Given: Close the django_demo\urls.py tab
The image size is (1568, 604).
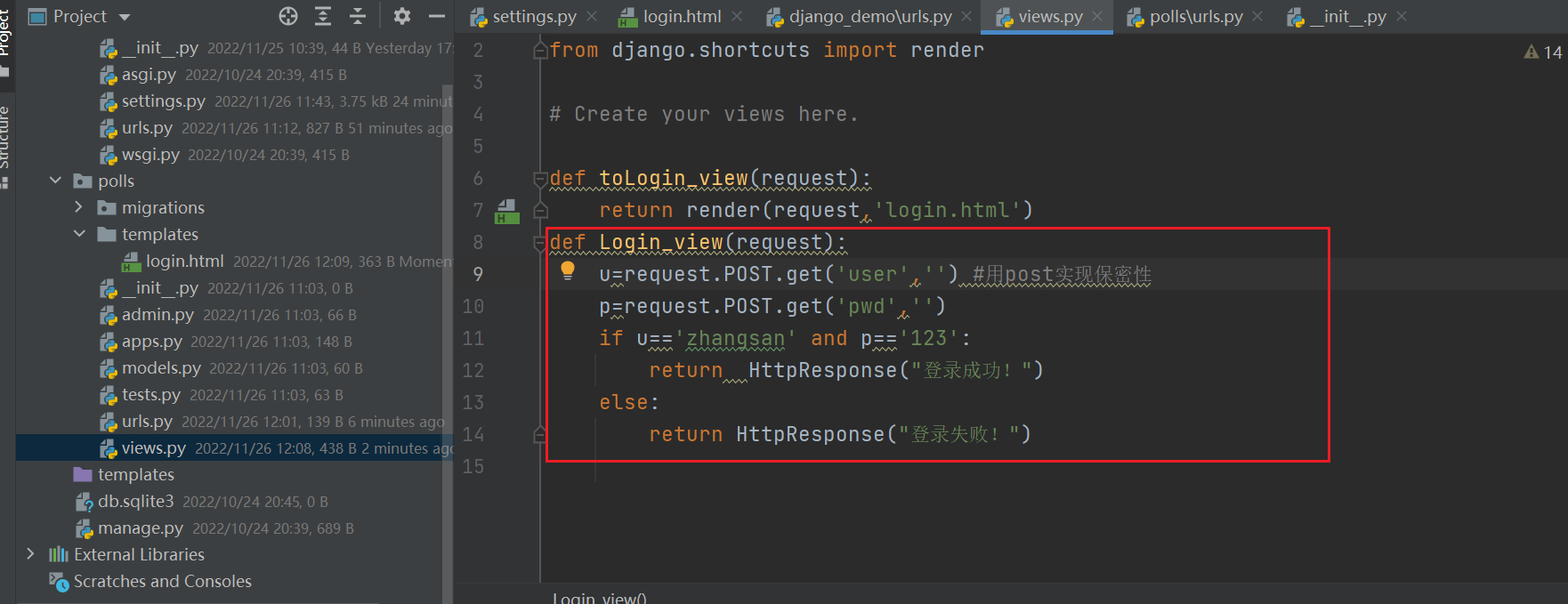Looking at the screenshot, I should 966,16.
